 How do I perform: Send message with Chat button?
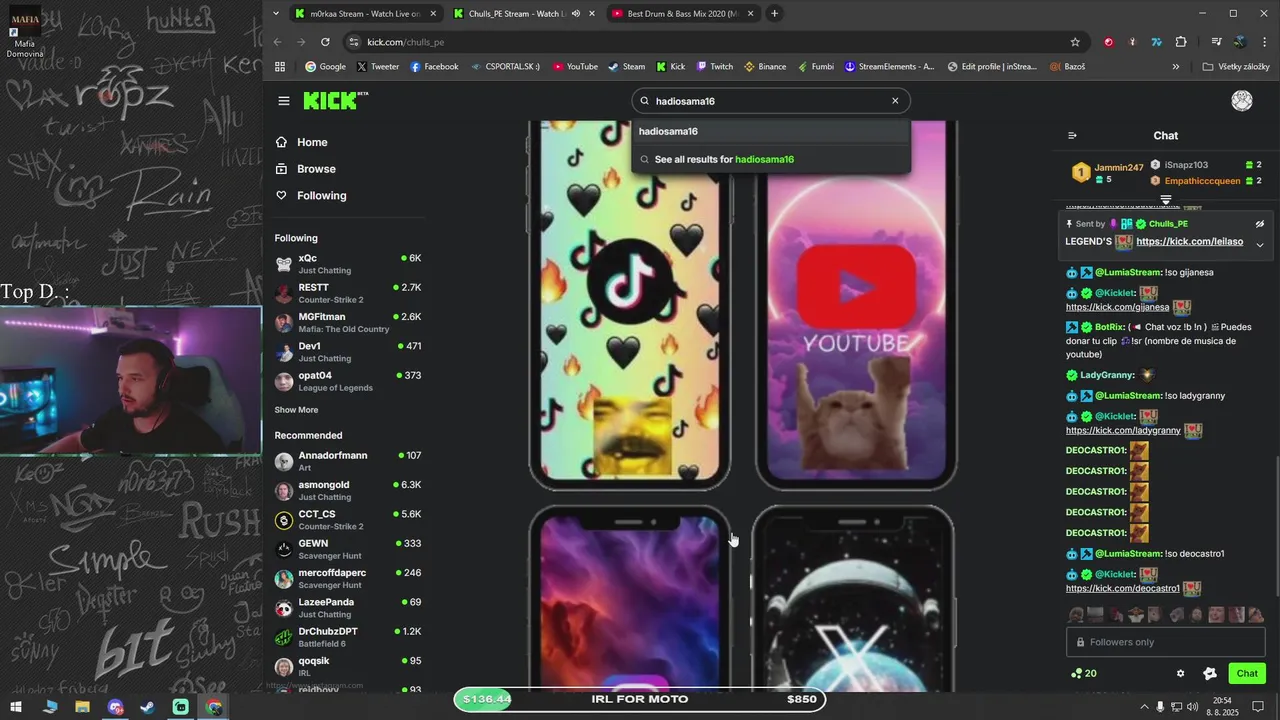1247,674
